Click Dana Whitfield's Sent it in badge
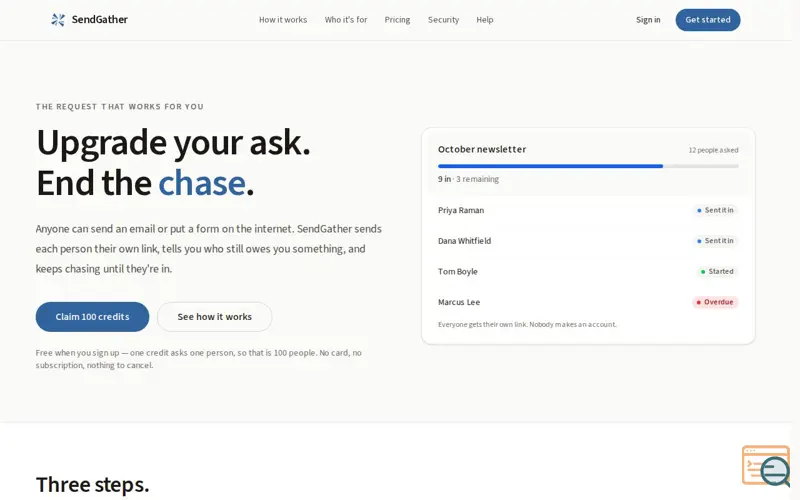Image resolution: width=800 pixels, height=500 pixels. pyautogui.click(x=715, y=241)
